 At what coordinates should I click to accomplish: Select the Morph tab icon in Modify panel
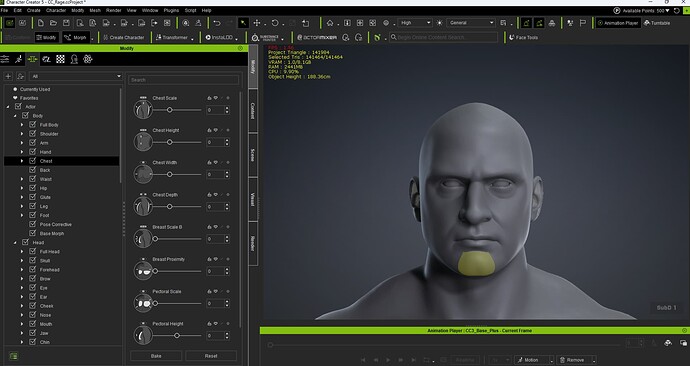pyautogui.click(x=32, y=59)
